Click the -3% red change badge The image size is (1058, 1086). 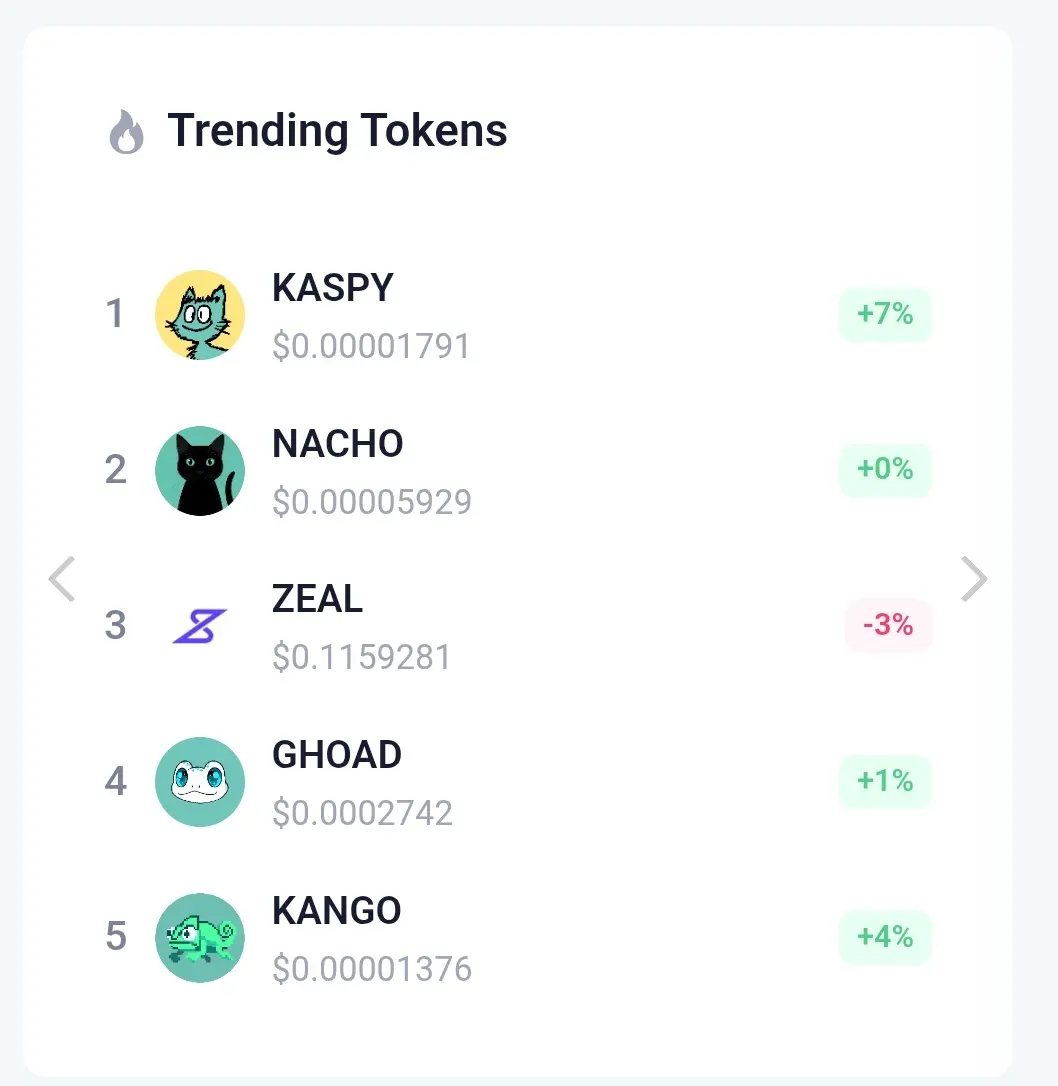pos(888,625)
